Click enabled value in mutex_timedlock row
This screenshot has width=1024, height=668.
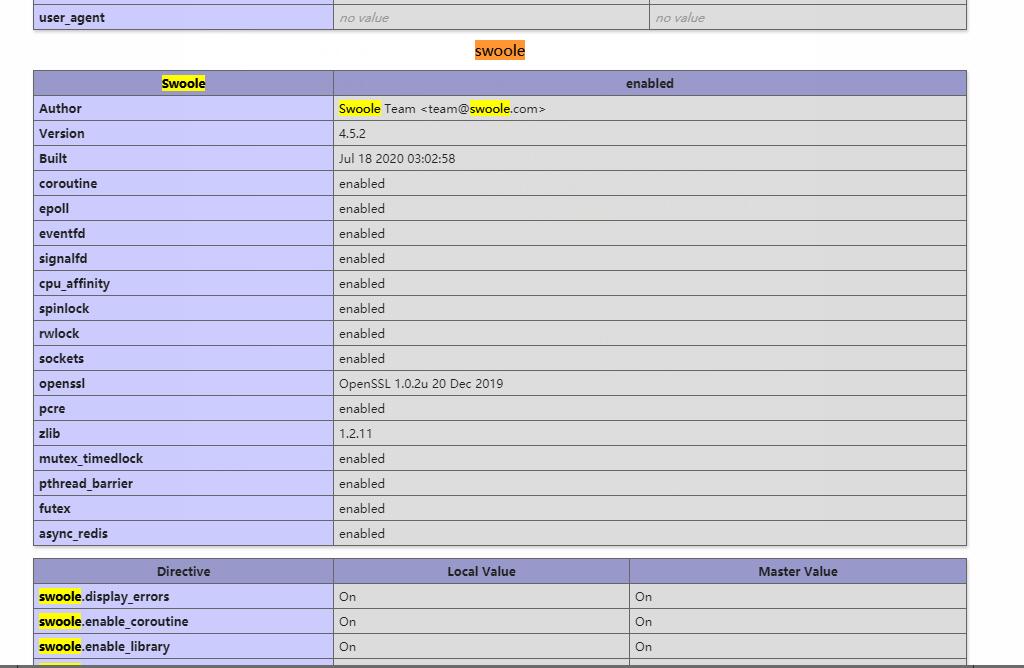(x=362, y=458)
